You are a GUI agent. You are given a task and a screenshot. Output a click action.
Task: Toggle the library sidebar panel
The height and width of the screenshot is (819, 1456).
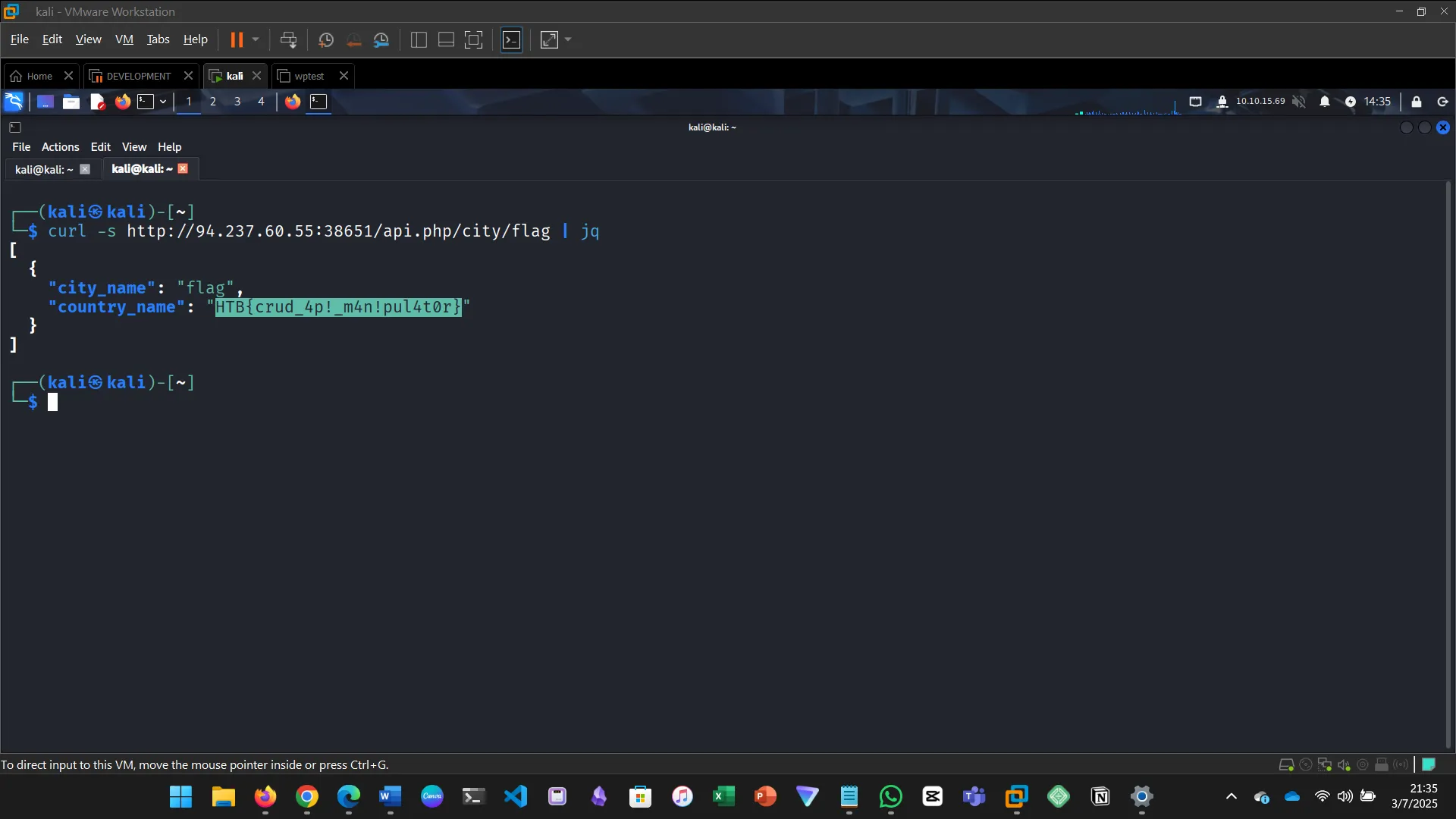click(419, 39)
